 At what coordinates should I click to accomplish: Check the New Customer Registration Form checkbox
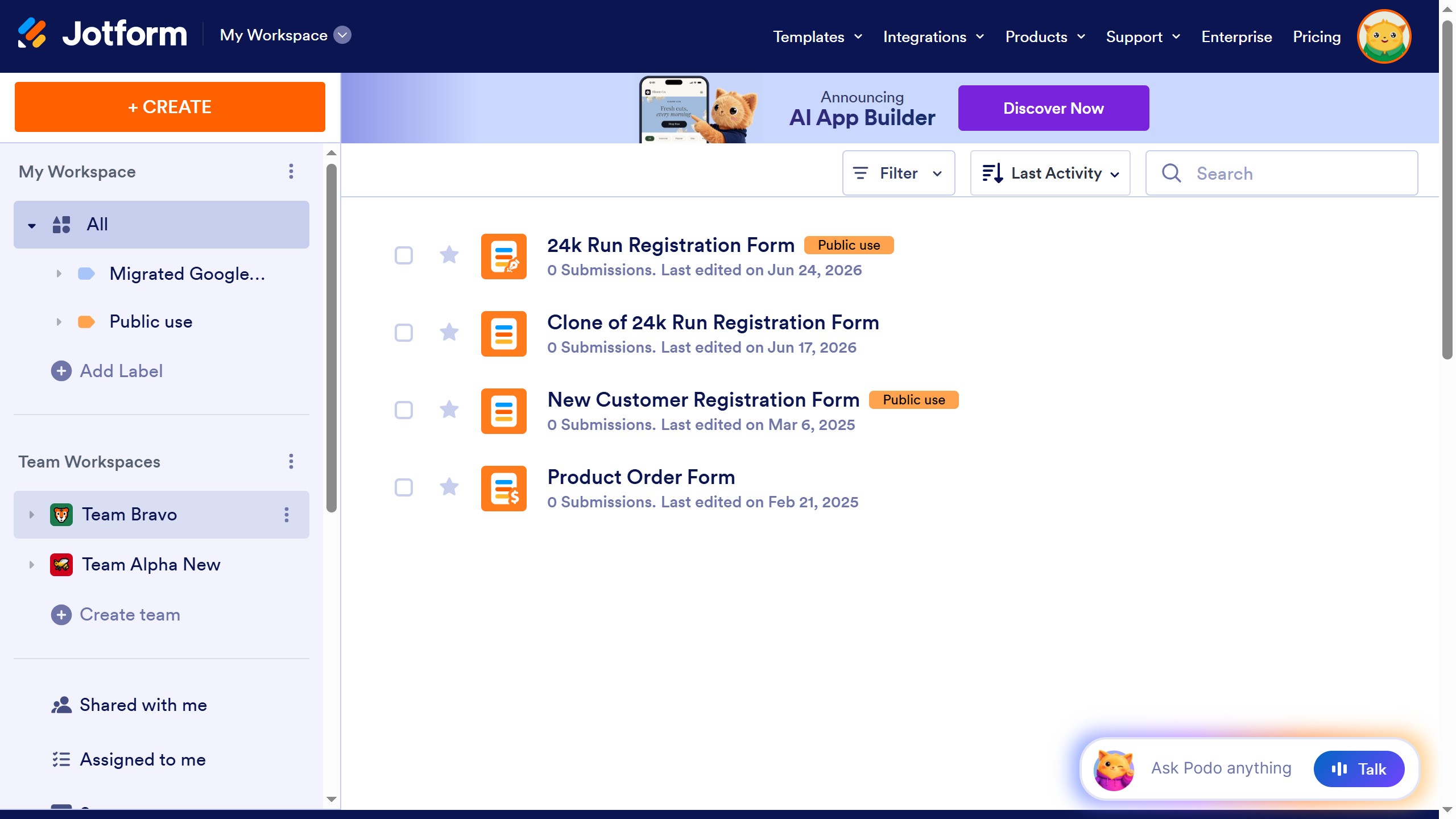[404, 410]
